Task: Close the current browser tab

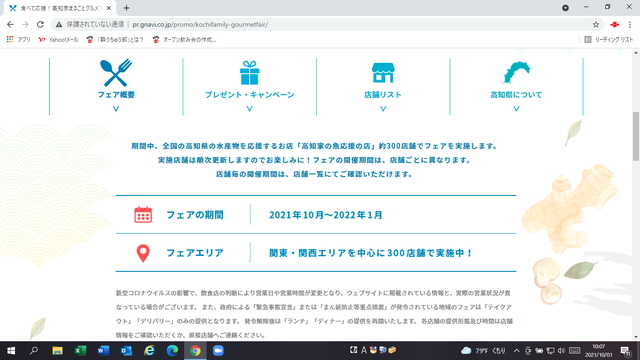Action: point(109,8)
